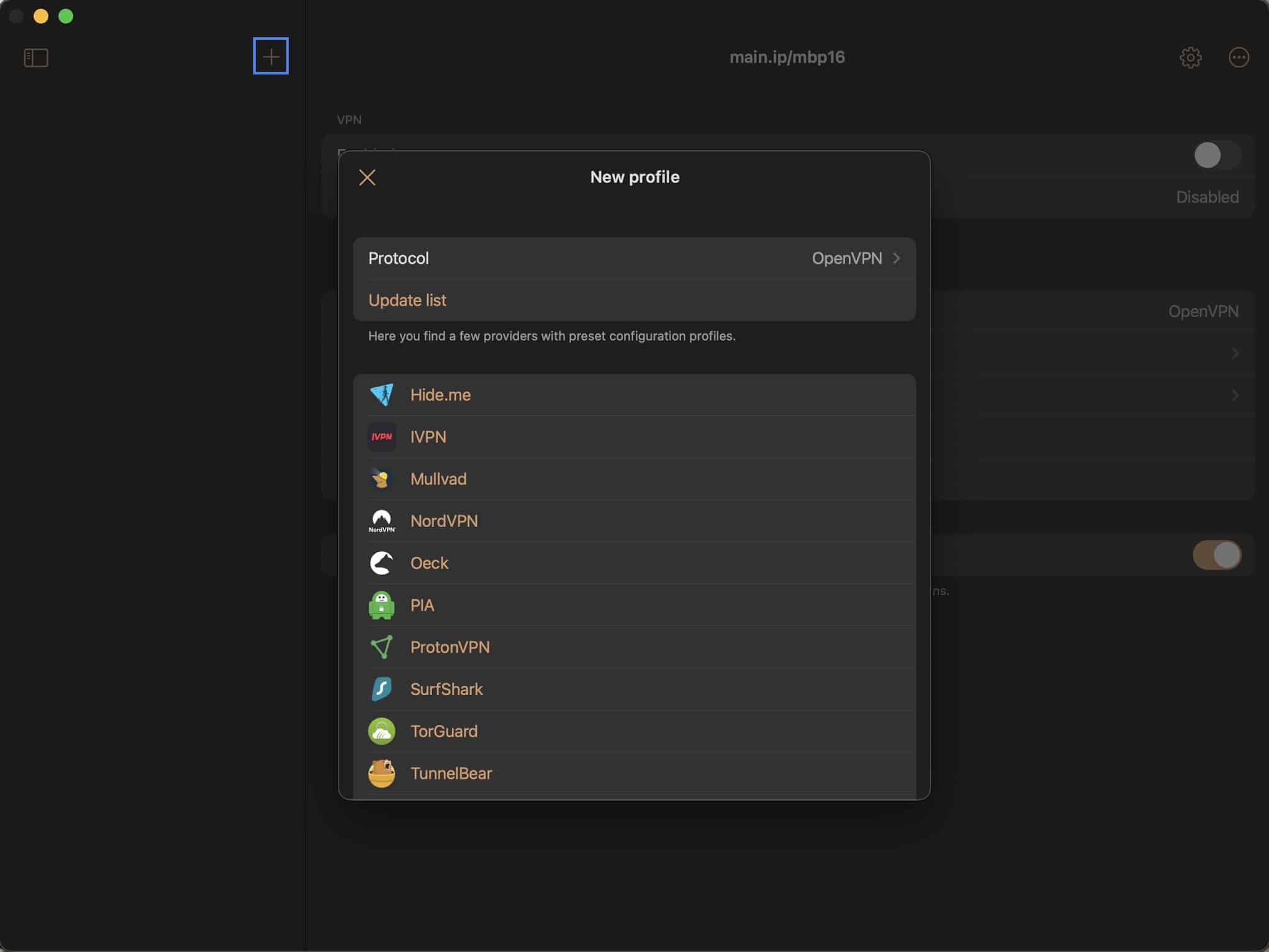
Task: Select the Hide.me provider name
Action: (441, 395)
